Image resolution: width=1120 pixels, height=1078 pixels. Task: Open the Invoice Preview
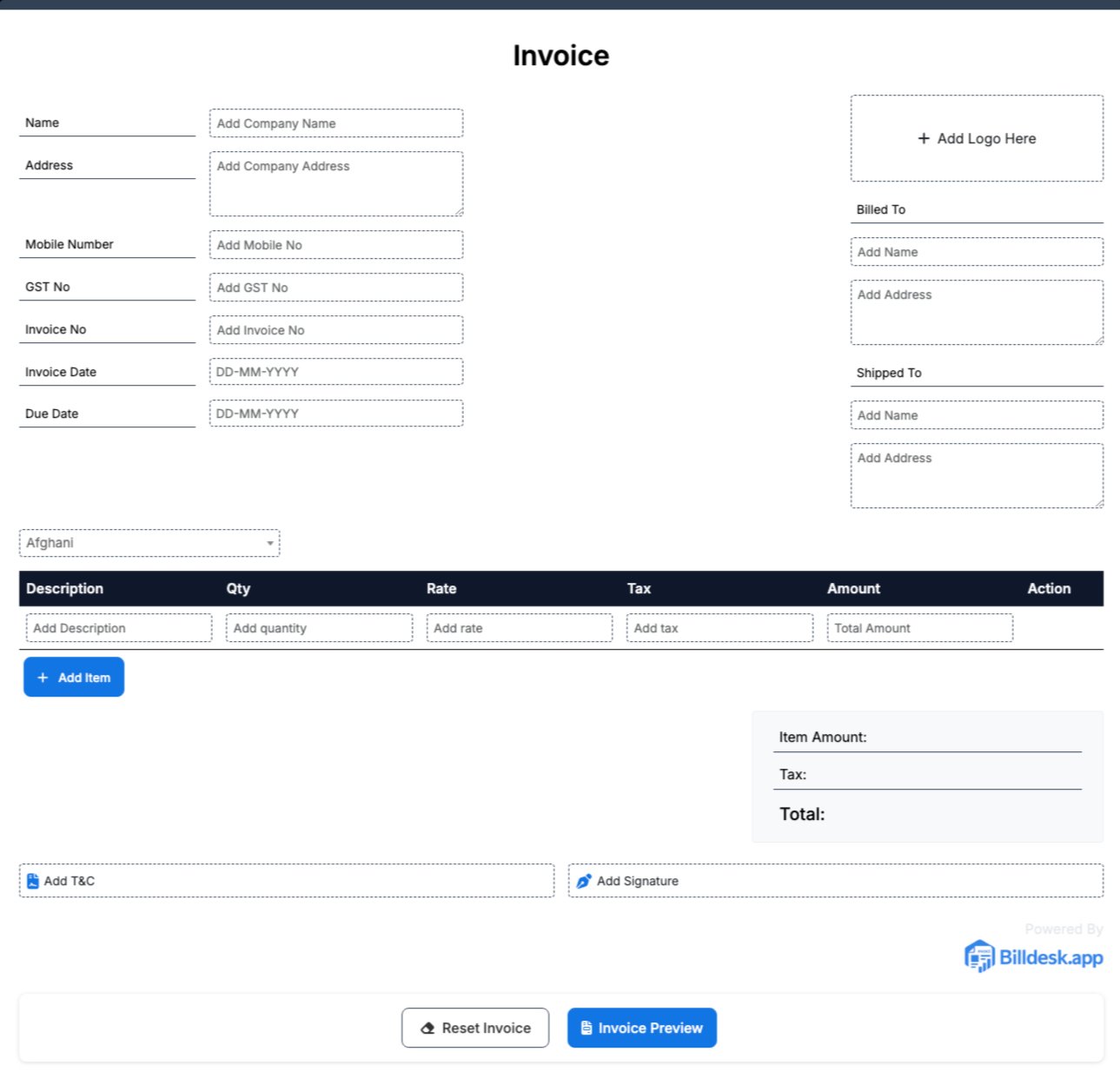(642, 1028)
